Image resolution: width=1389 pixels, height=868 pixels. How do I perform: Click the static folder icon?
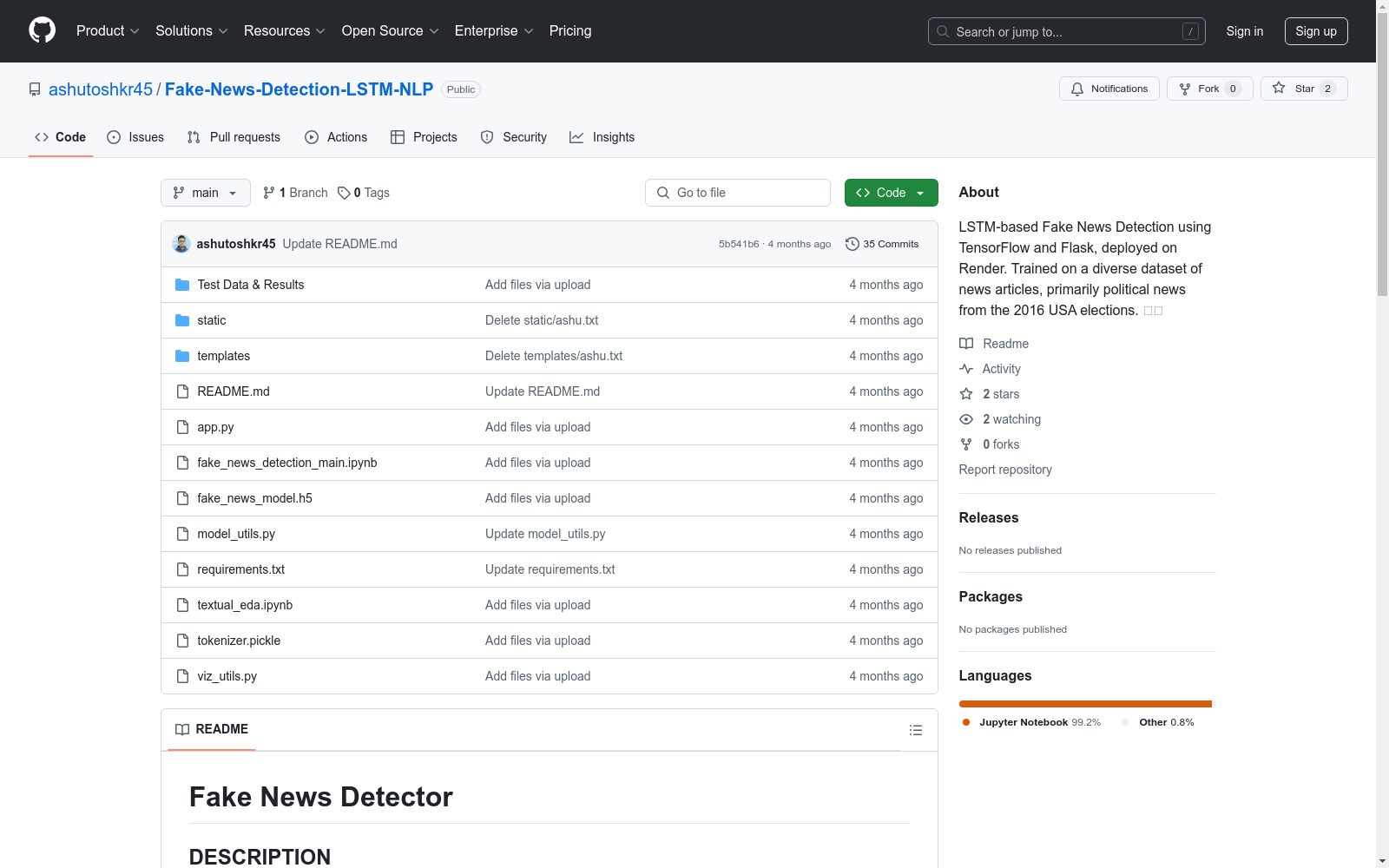click(x=182, y=320)
